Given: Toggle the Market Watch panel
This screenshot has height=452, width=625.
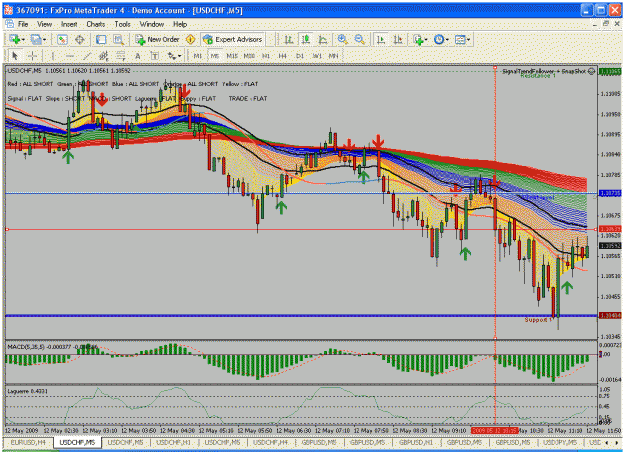Looking at the screenshot, I should click(62, 39).
